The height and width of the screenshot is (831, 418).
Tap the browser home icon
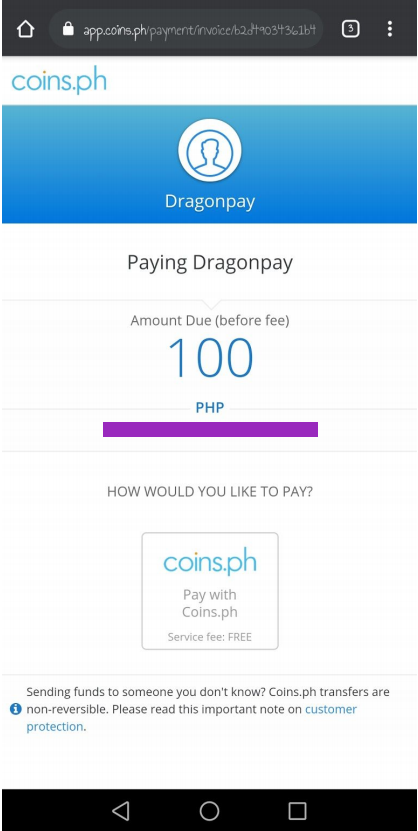(25, 29)
